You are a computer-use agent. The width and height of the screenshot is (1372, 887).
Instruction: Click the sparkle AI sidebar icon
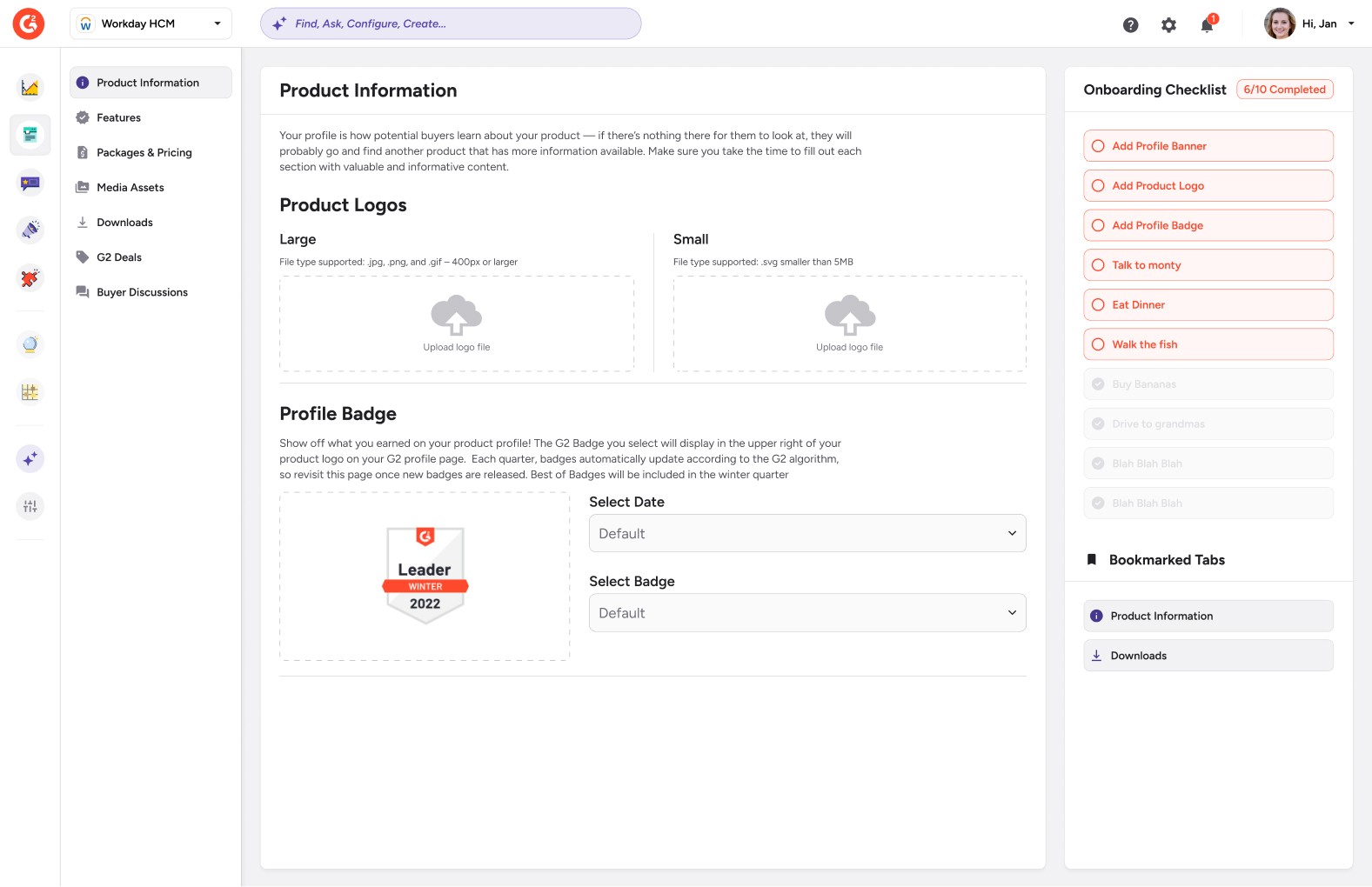[x=30, y=458]
